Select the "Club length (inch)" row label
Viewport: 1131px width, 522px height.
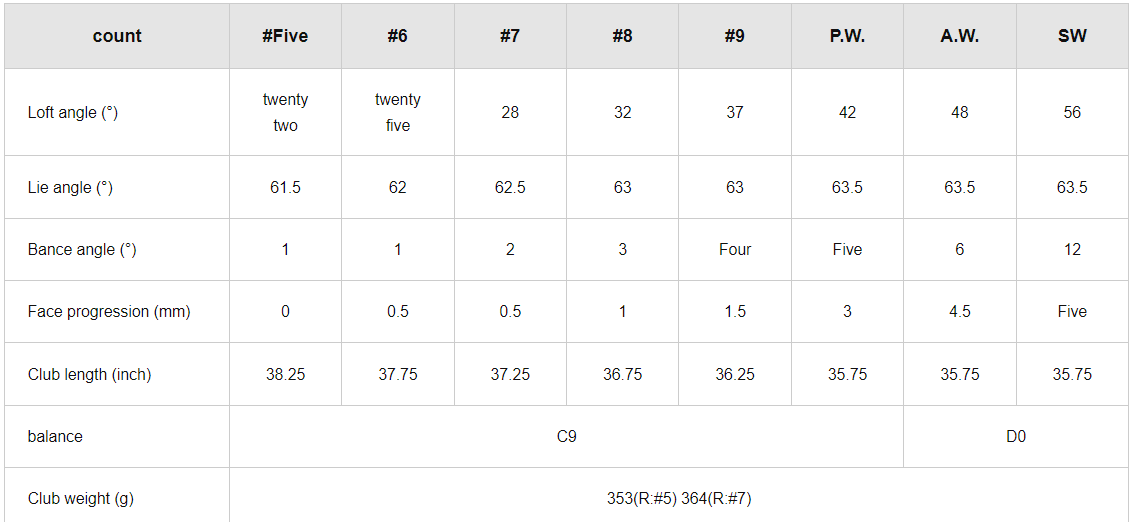89,375
